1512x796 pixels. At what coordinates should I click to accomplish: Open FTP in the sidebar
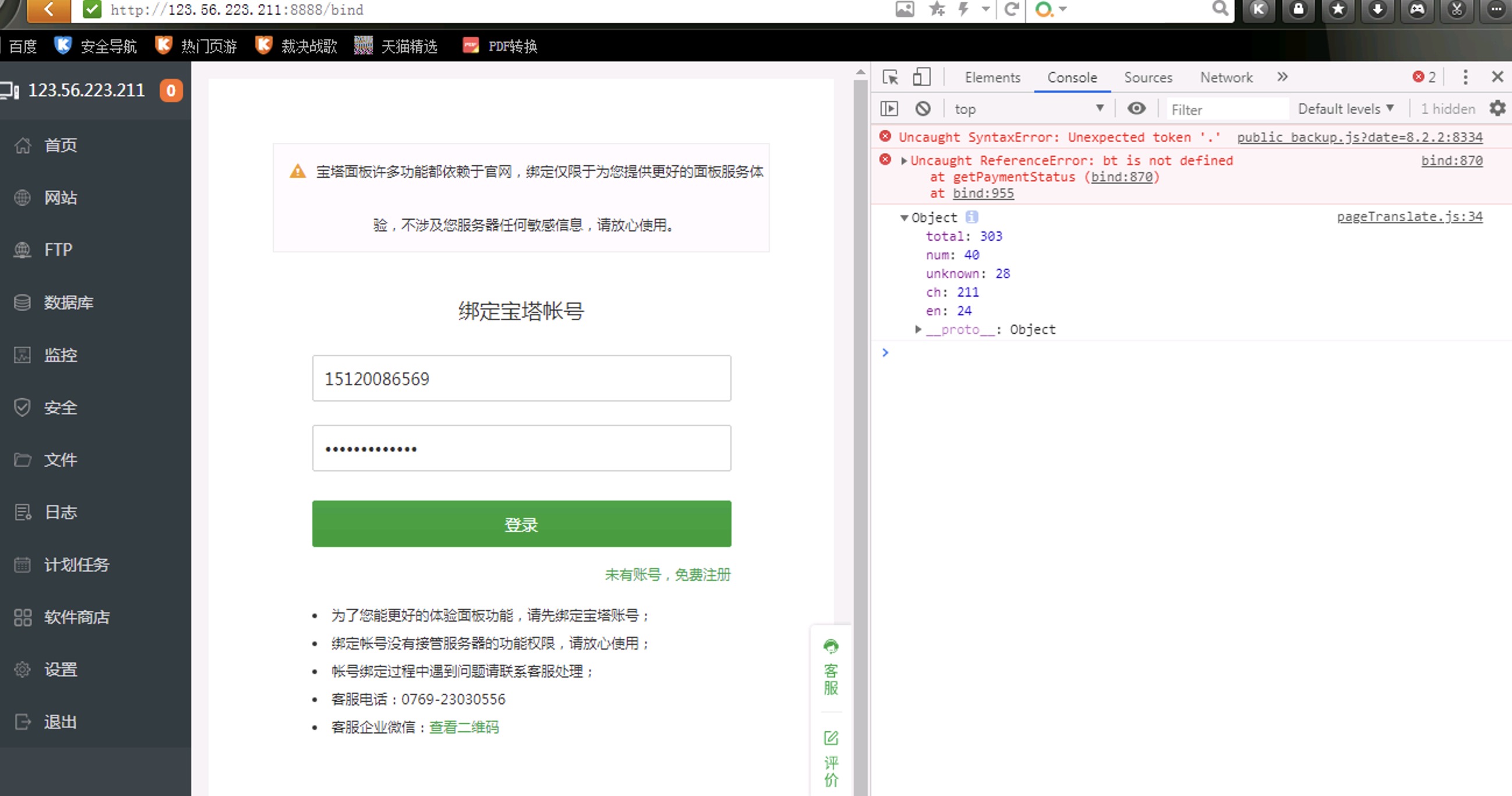(x=95, y=249)
